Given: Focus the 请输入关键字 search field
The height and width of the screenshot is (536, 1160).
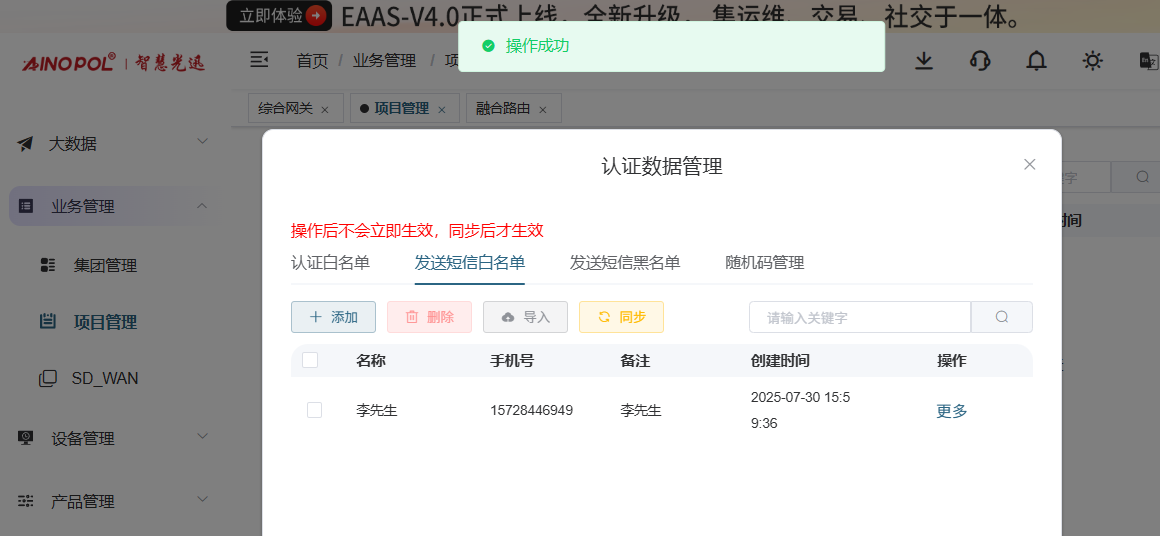Looking at the screenshot, I should click(x=859, y=317).
